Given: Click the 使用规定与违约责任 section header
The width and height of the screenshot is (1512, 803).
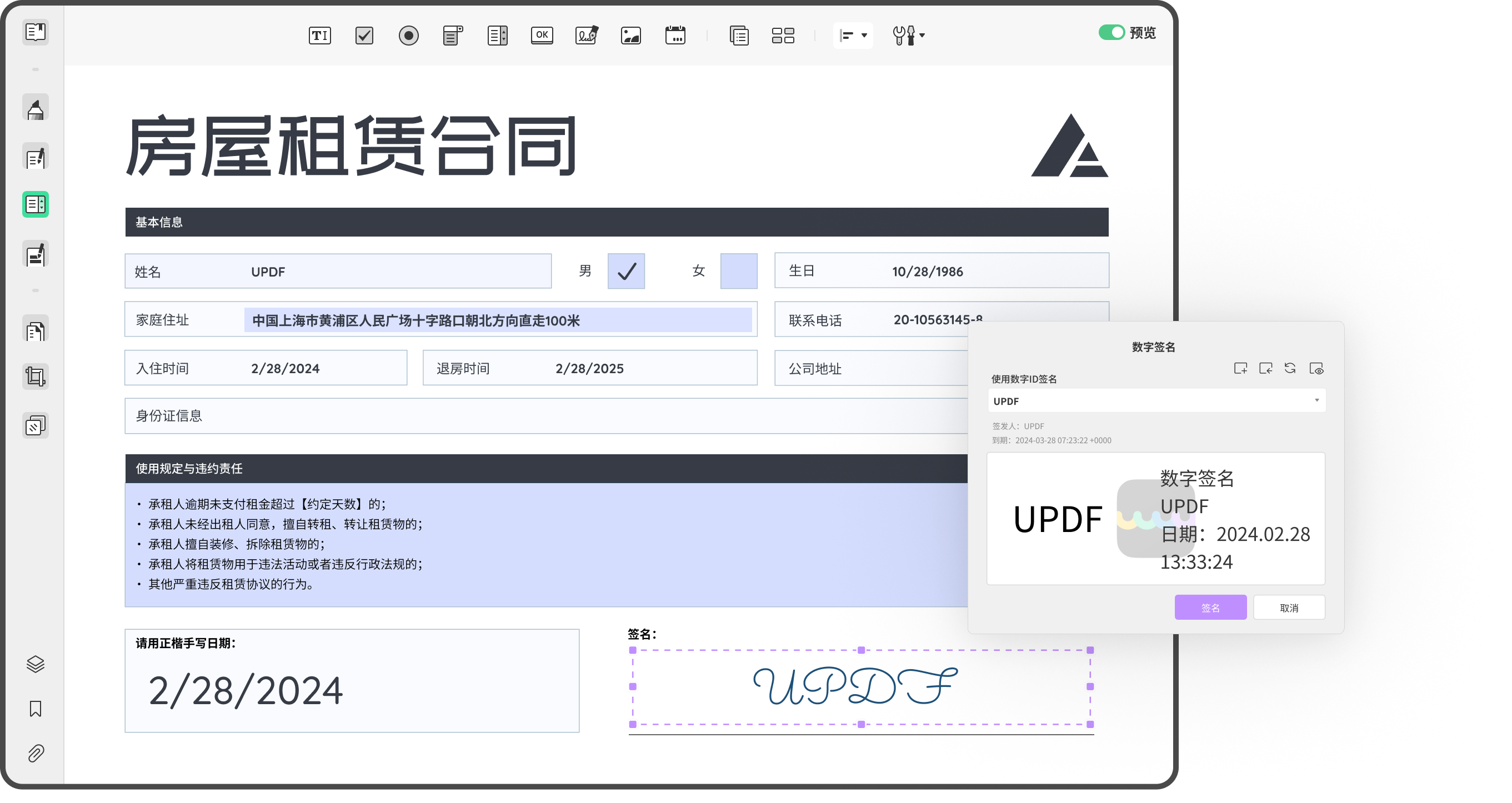Looking at the screenshot, I should coord(546,469).
